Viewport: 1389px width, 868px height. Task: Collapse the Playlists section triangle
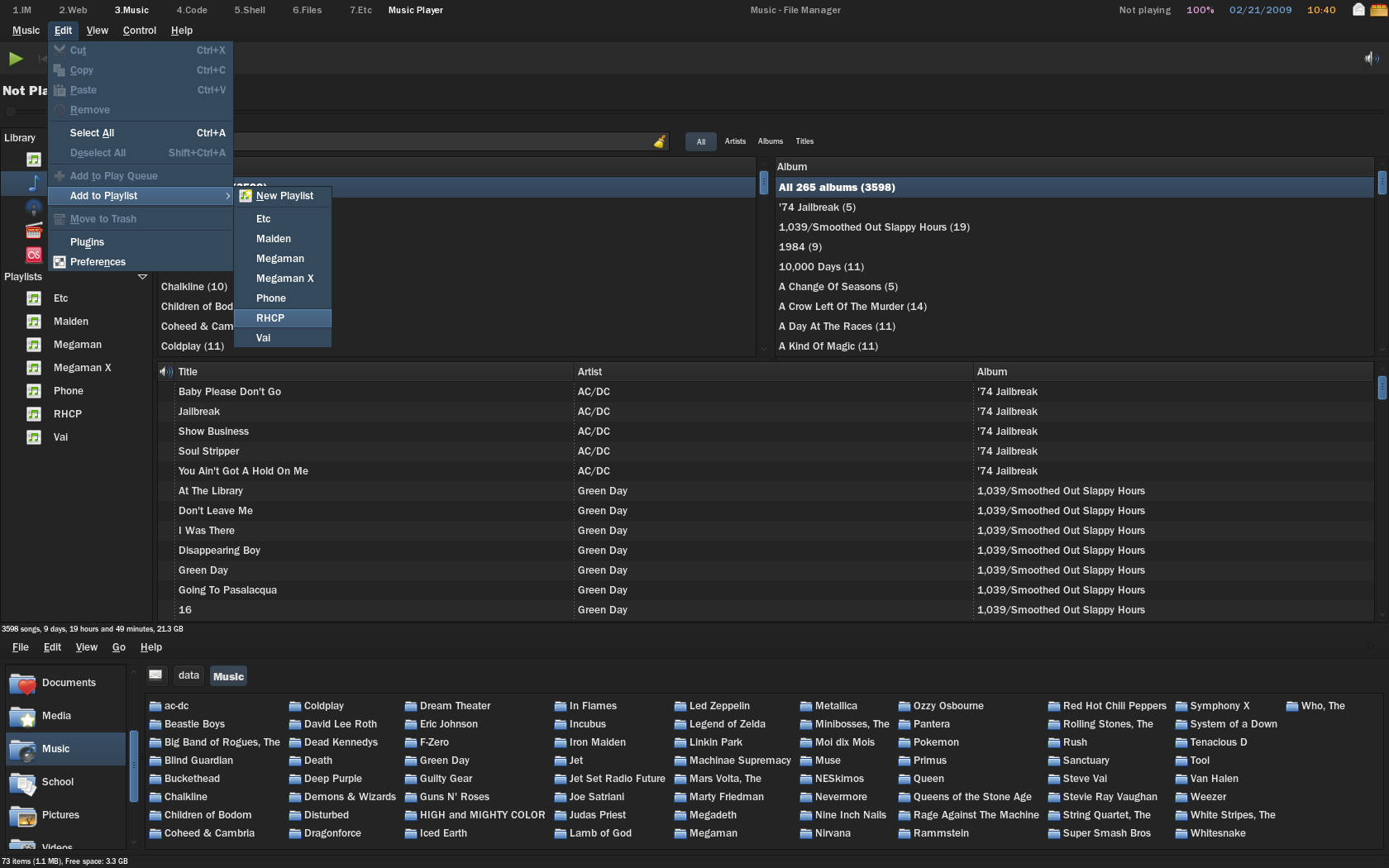click(142, 277)
